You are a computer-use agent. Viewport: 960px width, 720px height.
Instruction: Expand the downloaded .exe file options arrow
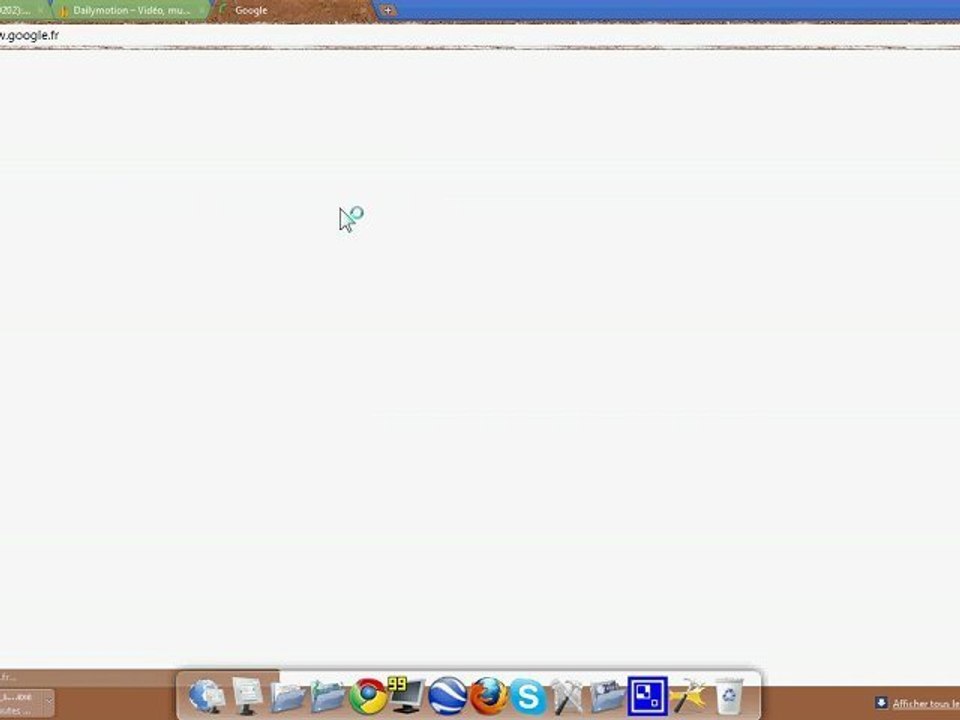tap(49, 701)
